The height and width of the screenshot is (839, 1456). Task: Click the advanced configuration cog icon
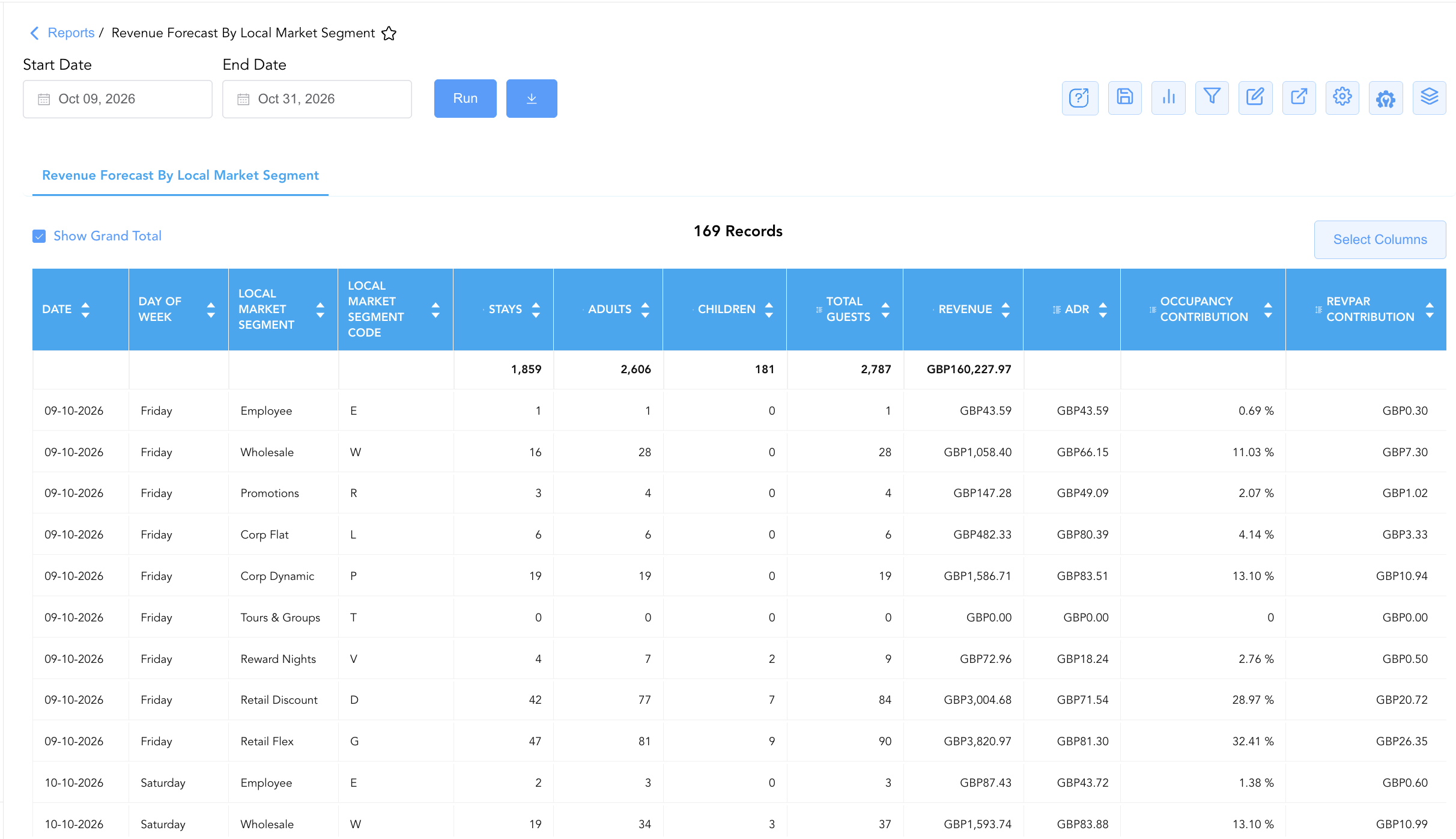(x=1386, y=98)
